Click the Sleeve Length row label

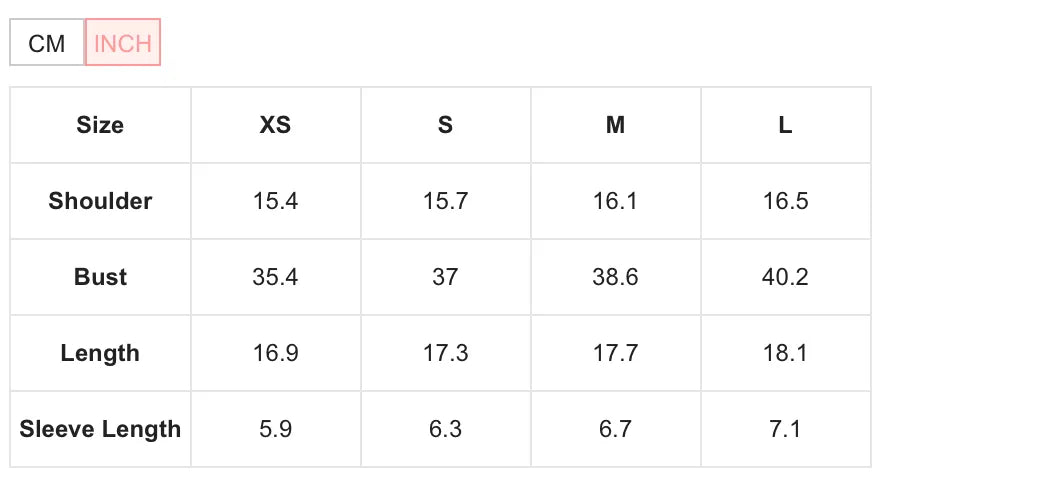(x=100, y=429)
